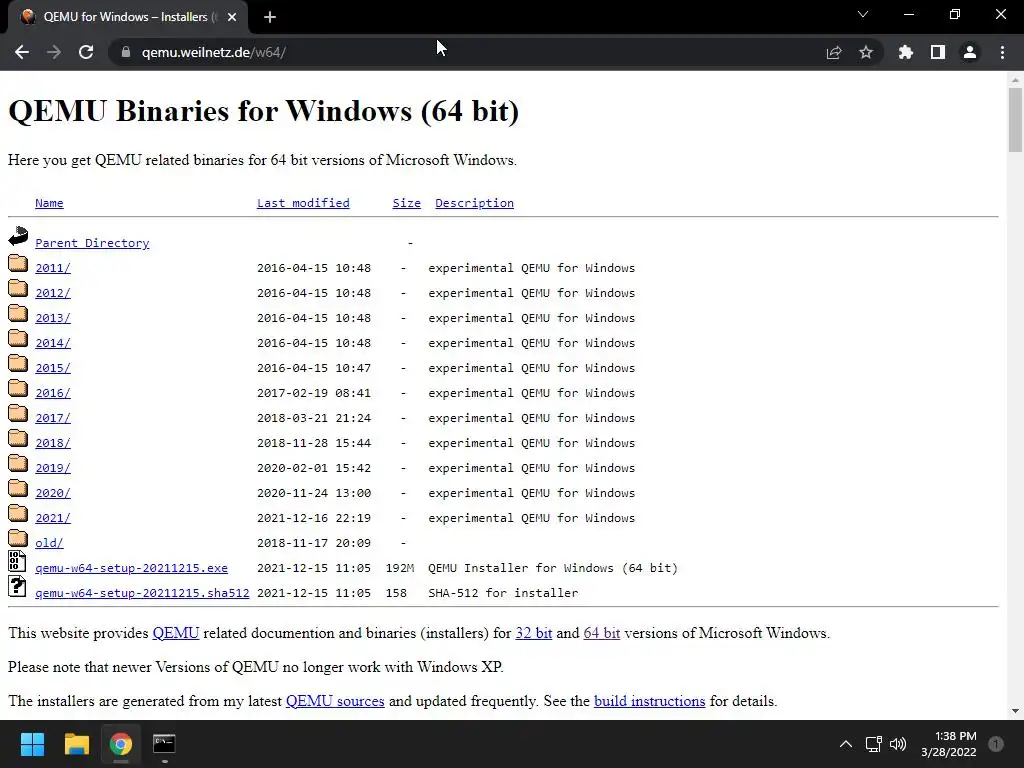
Task: View site info via the padlock icon
Action: click(126, 52)
